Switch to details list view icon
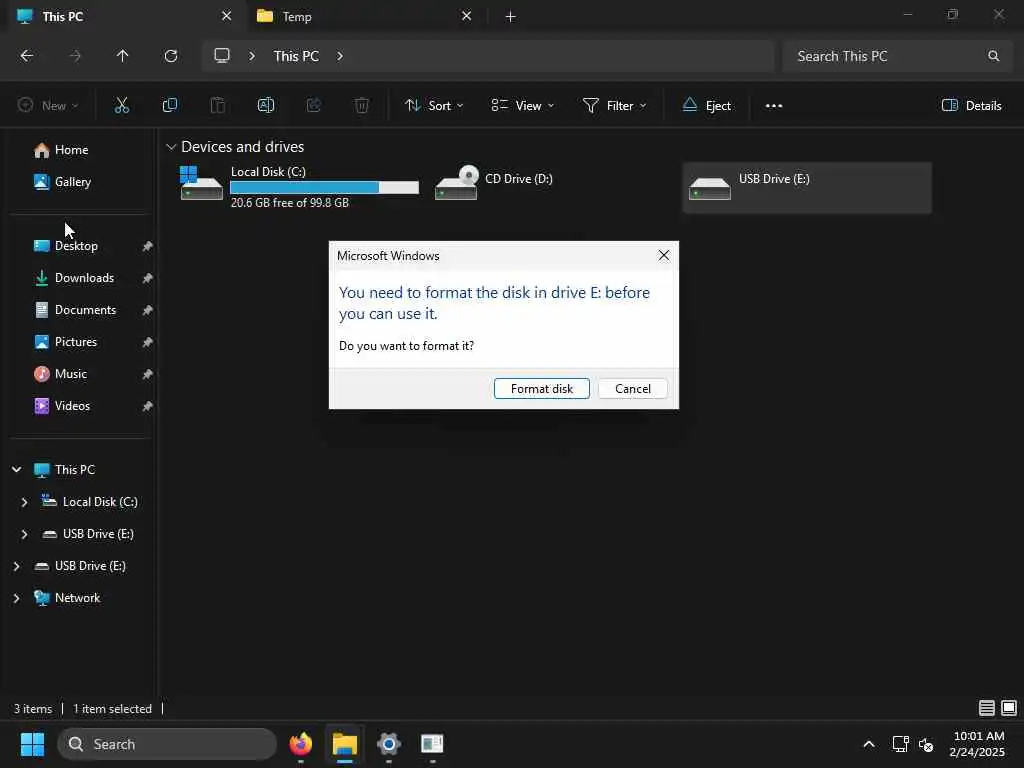Viewport: 1024px width, 768px height. (987, 707)
